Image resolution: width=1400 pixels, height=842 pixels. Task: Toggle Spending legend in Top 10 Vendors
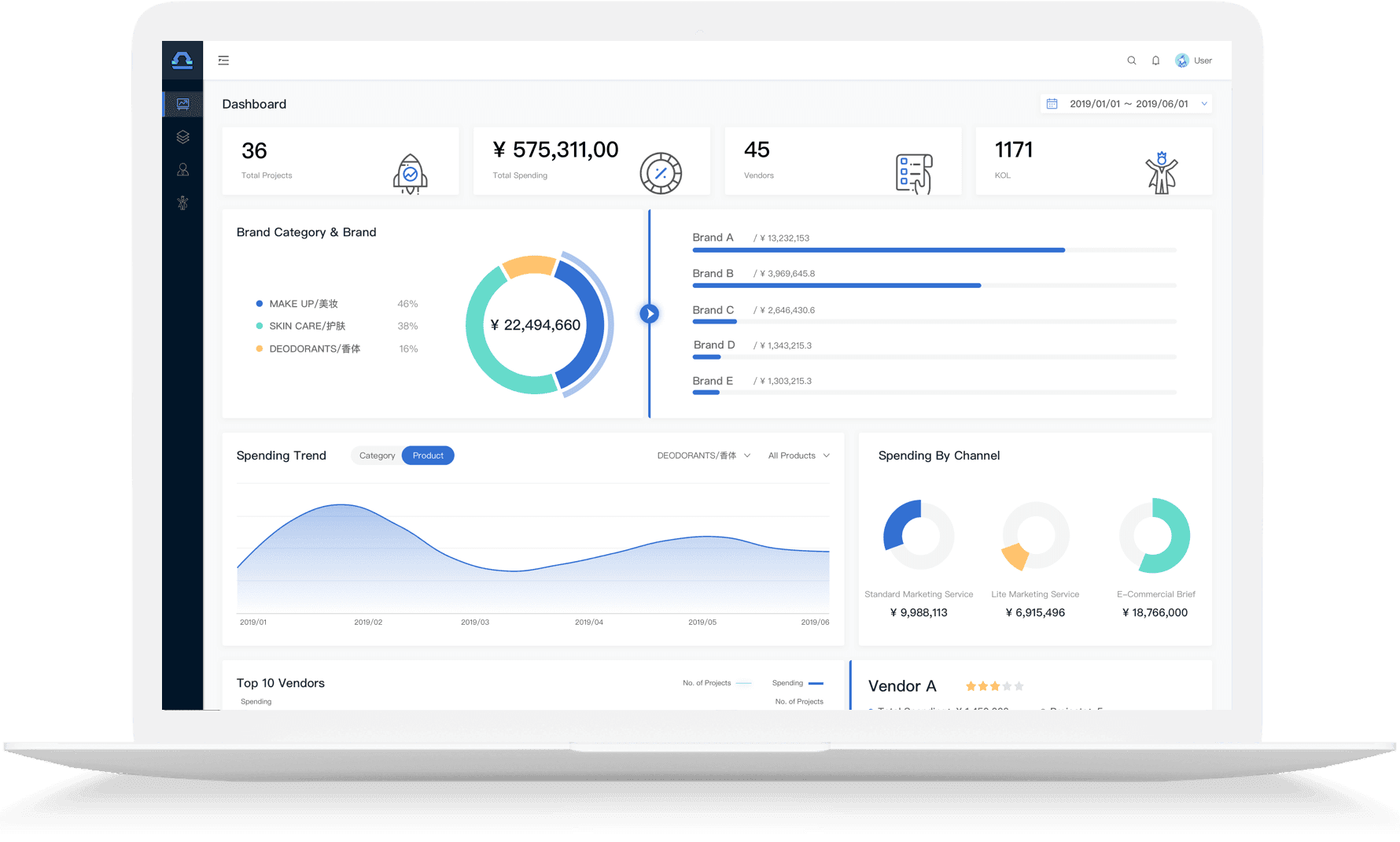798,683
